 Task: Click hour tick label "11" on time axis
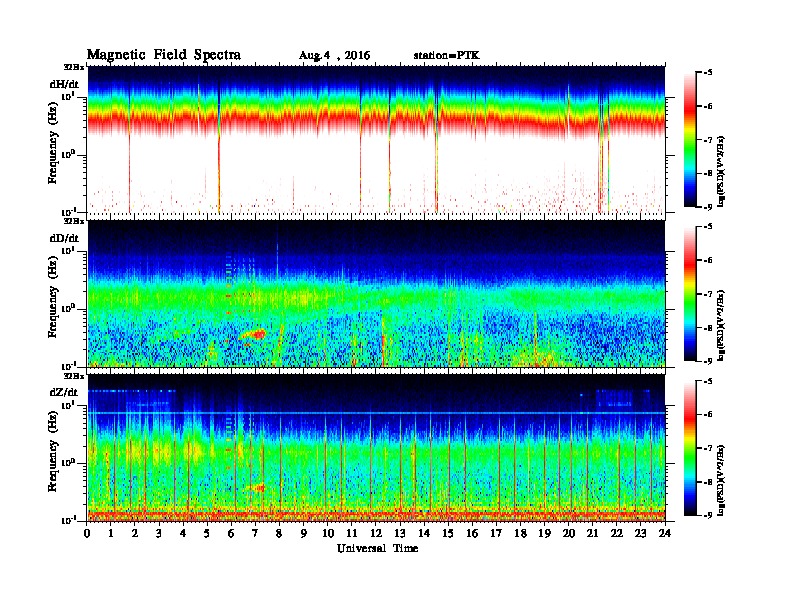coord(352,533)
